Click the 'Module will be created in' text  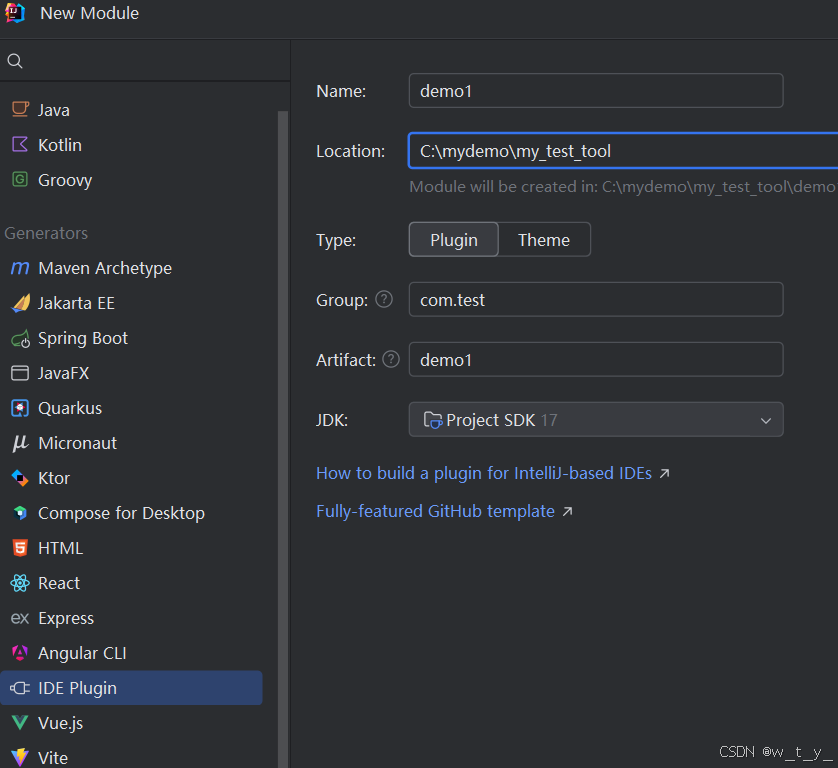[623, 187]
